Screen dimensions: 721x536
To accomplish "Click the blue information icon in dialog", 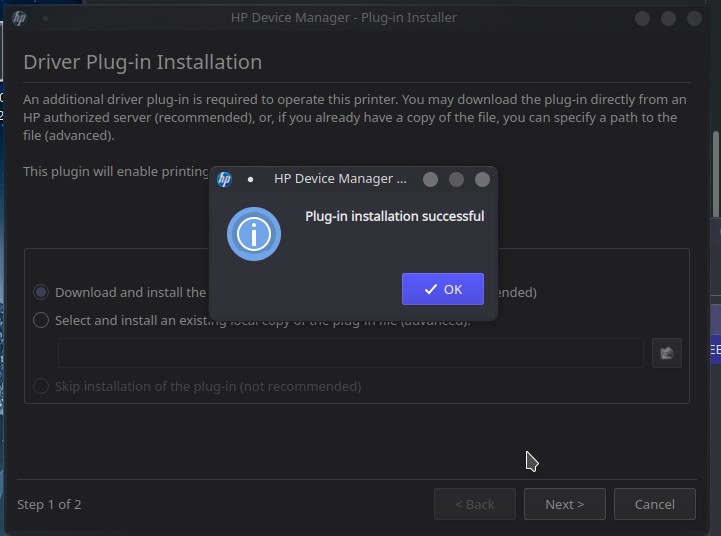I will [254, 234].
